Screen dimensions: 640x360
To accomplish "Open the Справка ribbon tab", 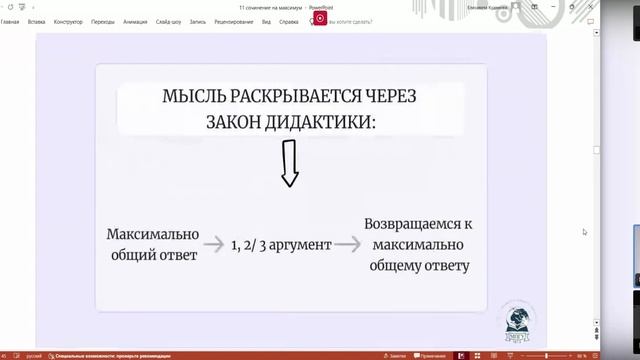I will tap(289, 22).
